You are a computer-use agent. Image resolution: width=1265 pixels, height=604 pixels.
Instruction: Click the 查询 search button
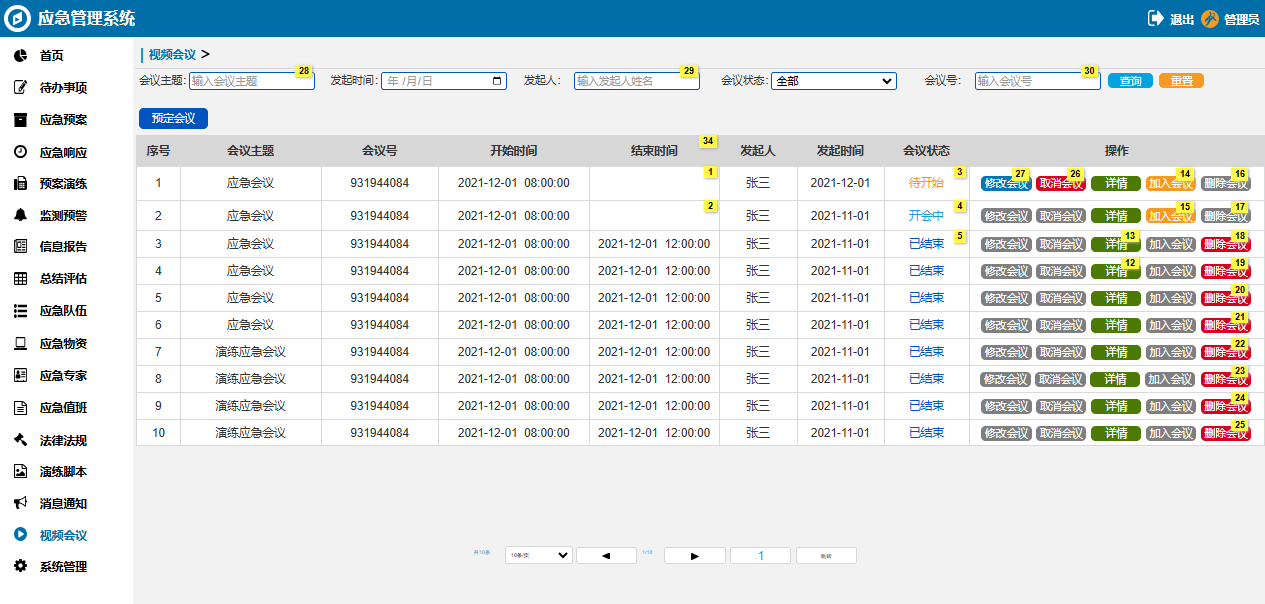coord(1130,81)
